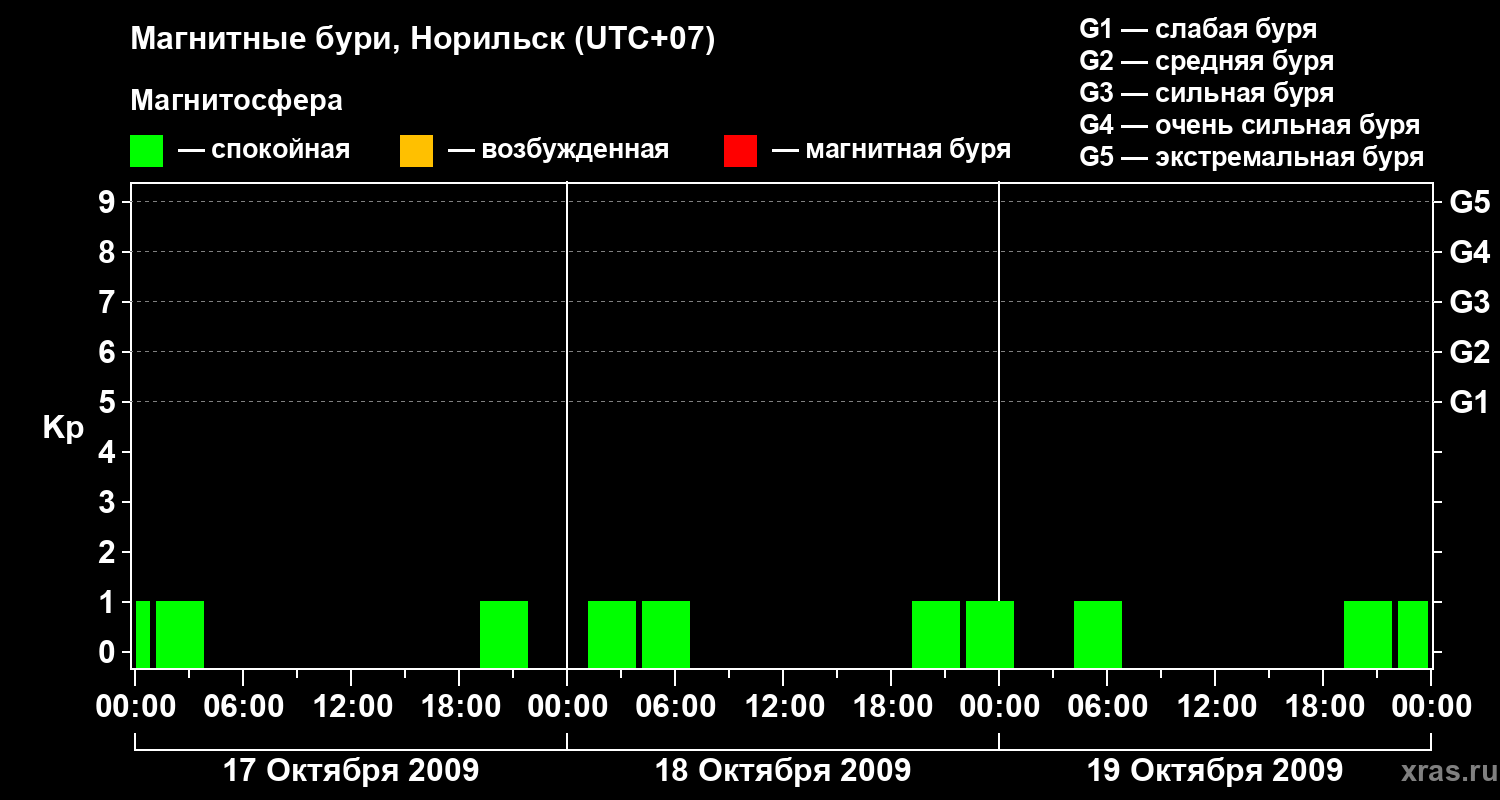Click 'G2 — средняя буря' legend line
1500x800 pixels.
(x=1206, y=62)
